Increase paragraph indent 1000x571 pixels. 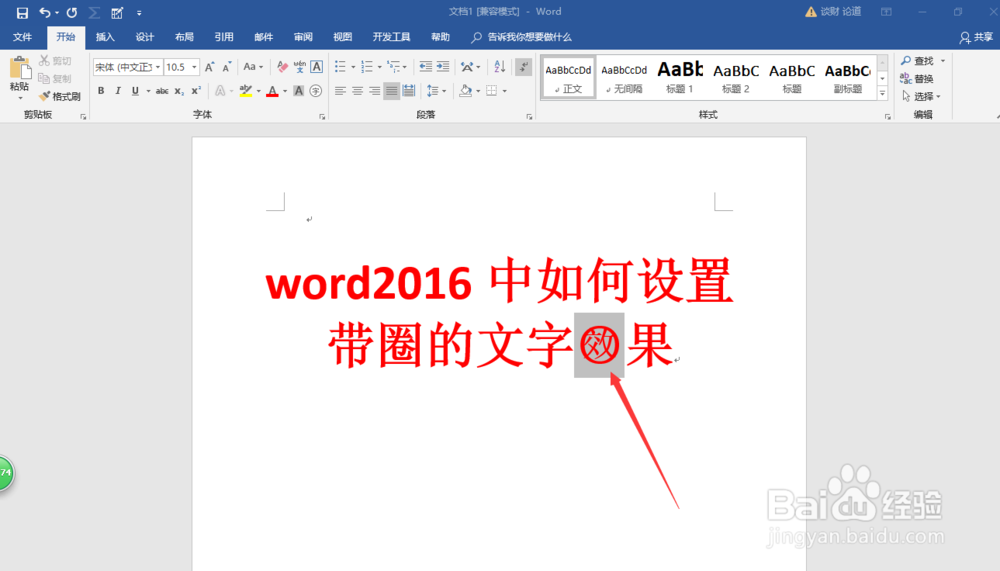click(443, 67)
